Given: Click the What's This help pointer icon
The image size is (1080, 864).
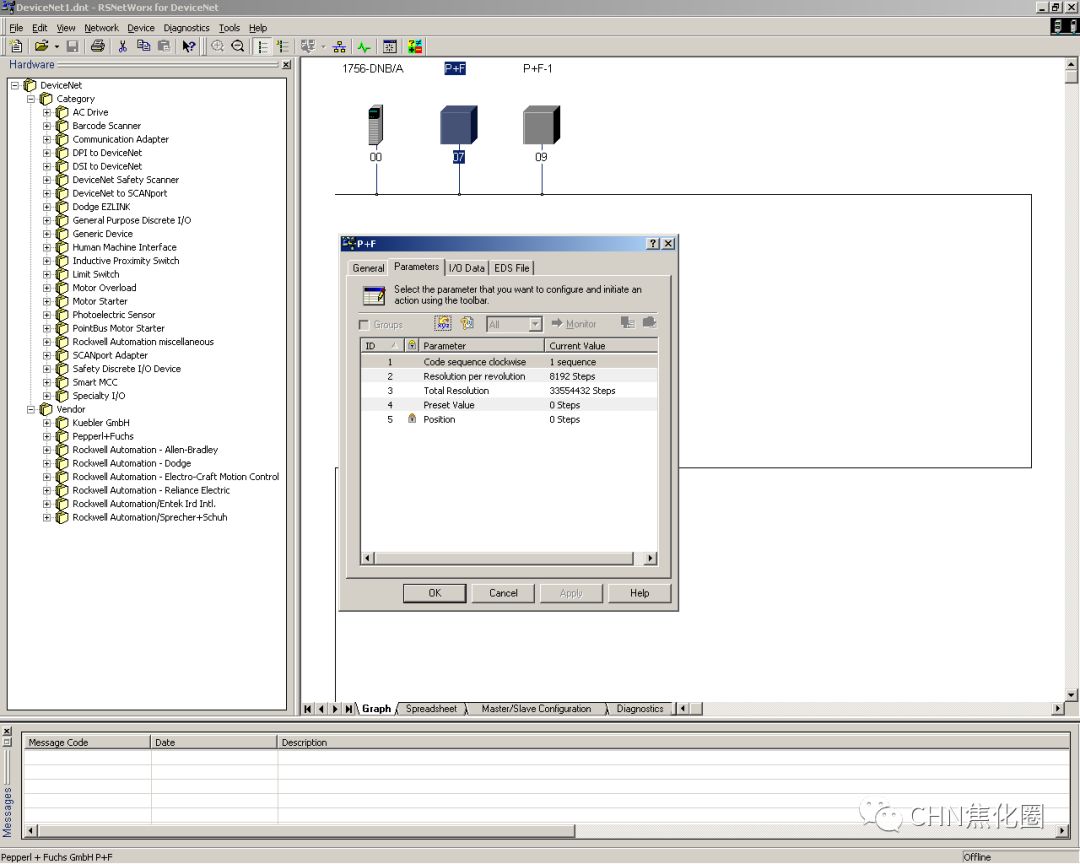Looking at the screenshot, I should (x=189, y=46).
